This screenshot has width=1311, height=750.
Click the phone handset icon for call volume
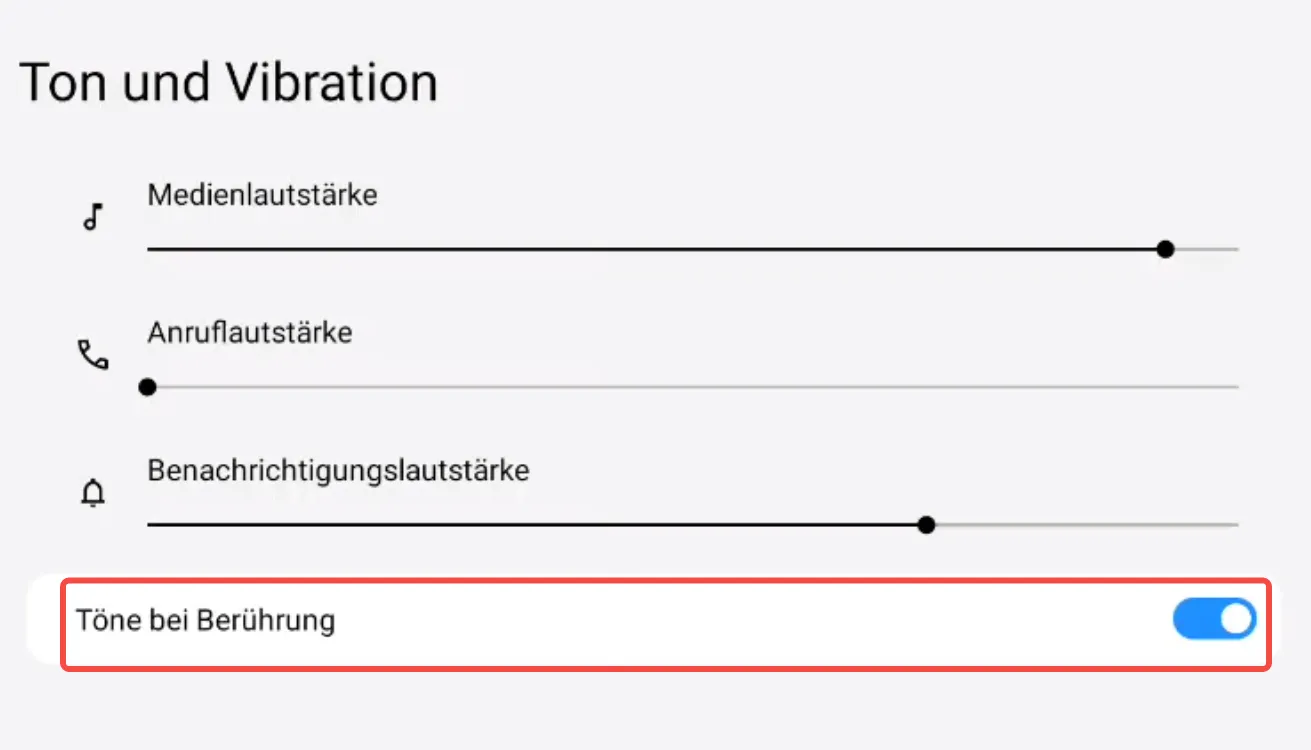click(x=93, y=355)
